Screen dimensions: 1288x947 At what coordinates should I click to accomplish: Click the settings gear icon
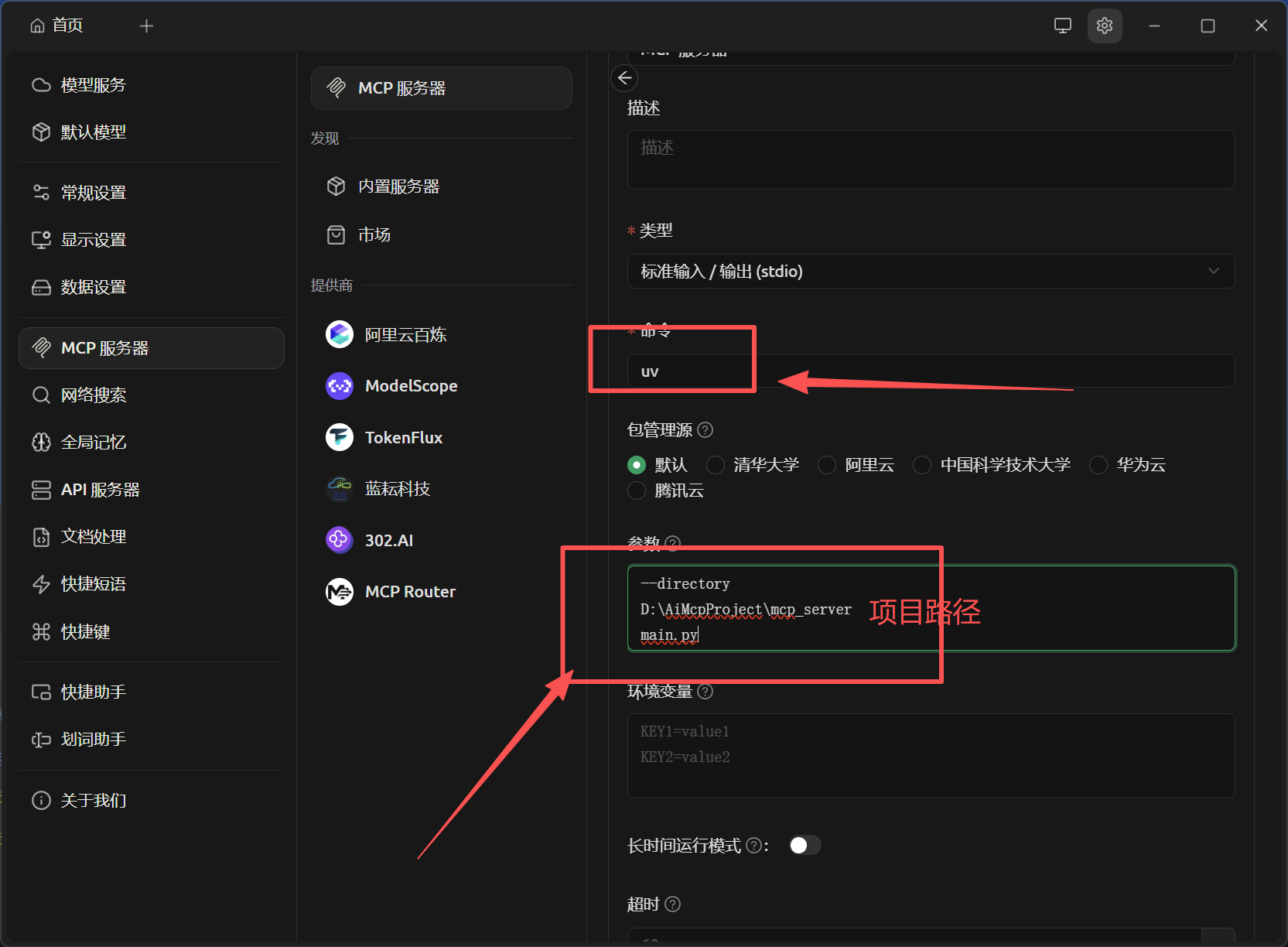click(x=1105, y=26)
